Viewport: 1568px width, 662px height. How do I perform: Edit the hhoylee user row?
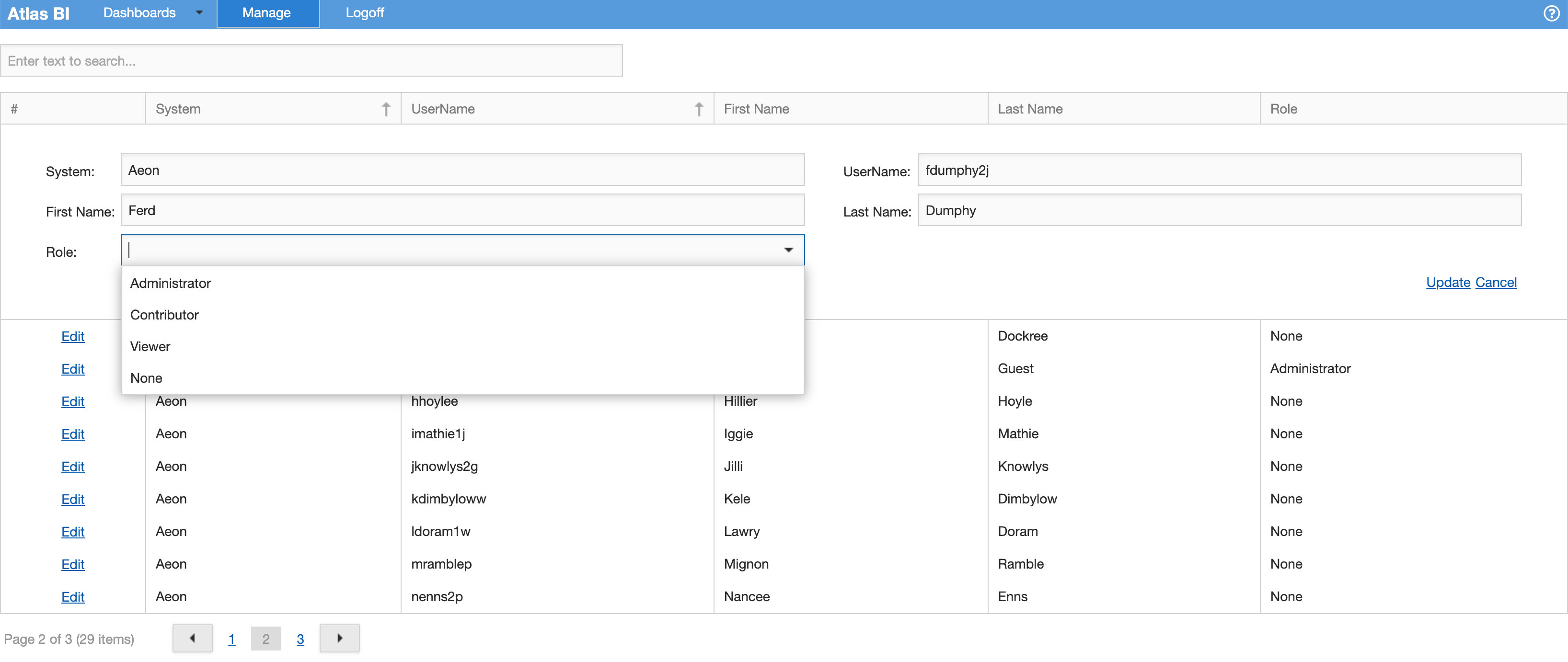tap(73, 401)
